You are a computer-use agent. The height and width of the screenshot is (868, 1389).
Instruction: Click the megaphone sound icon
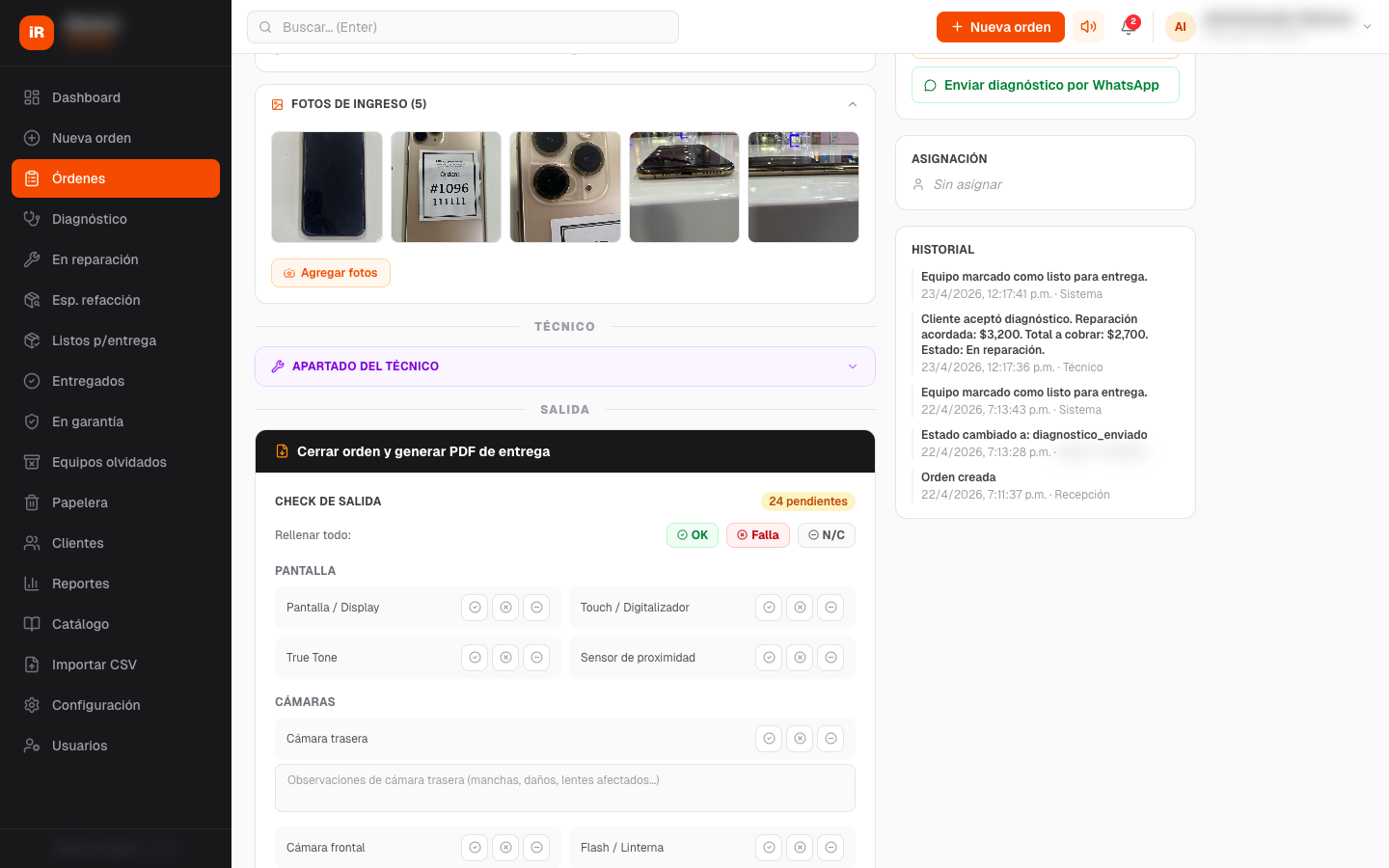pos(1088,27)
